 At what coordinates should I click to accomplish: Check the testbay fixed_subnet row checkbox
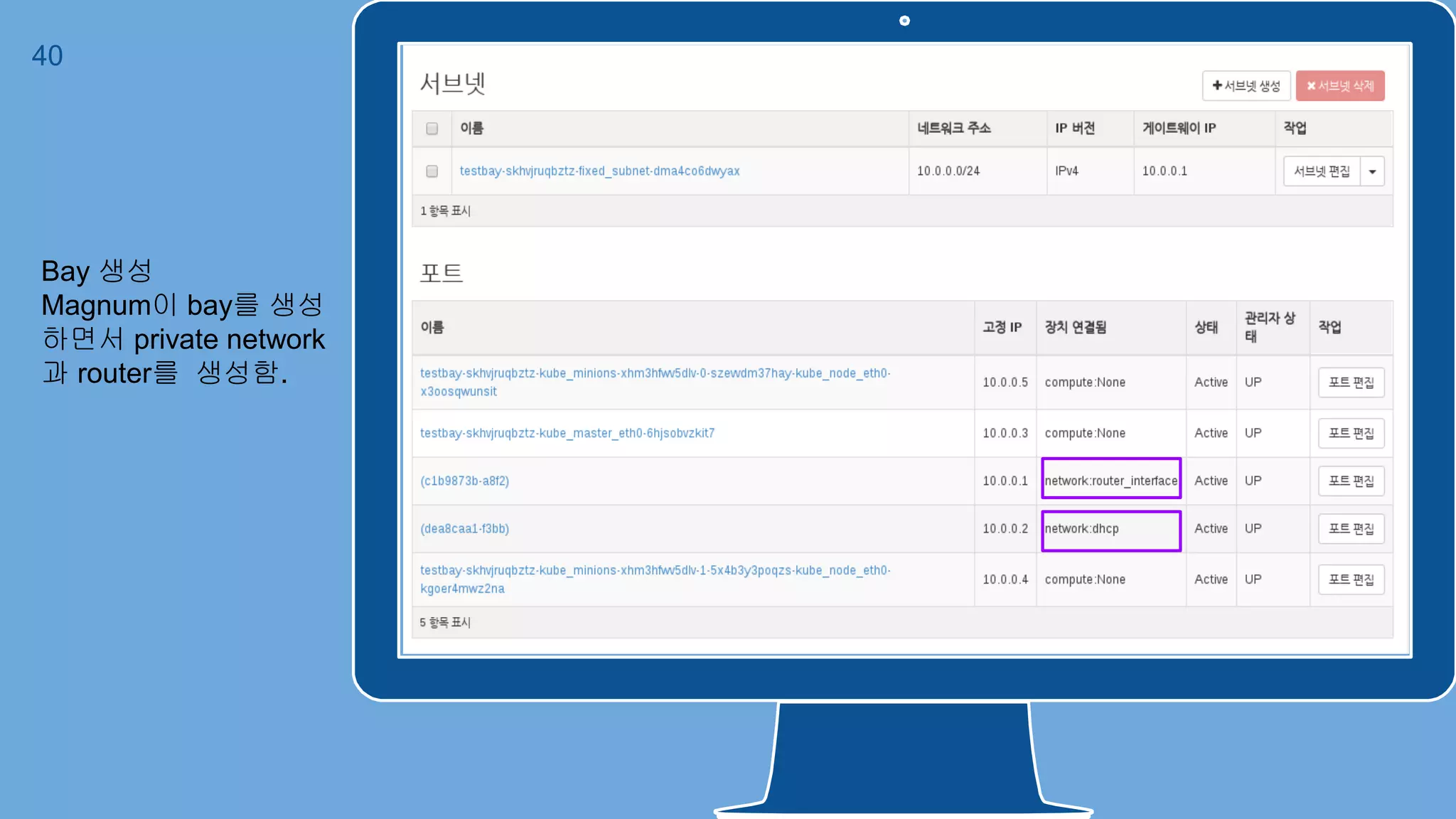[432, 171]
